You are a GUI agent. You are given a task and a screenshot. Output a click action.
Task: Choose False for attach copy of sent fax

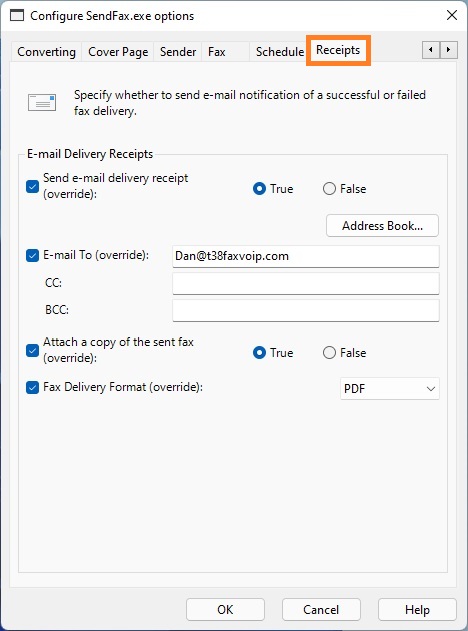click(x=329, y=353)
